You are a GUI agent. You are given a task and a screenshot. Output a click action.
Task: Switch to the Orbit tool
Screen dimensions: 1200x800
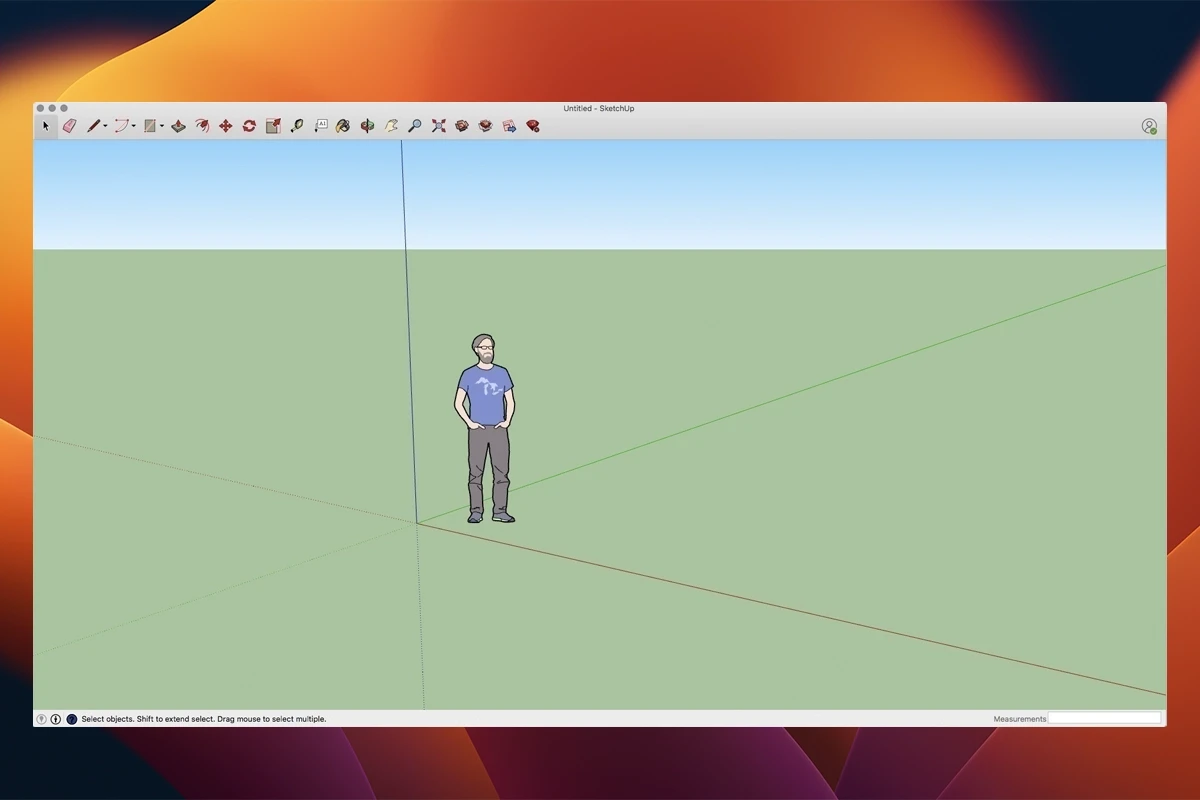point(367,125)
